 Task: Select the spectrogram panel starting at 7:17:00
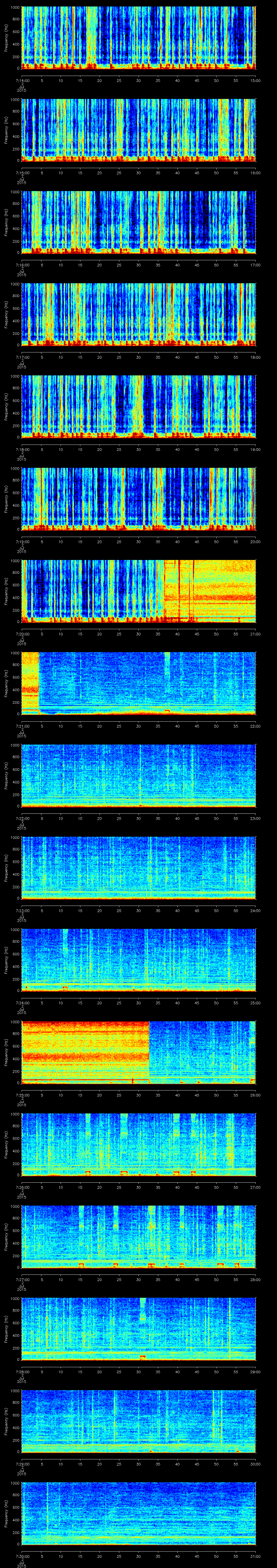coord(139,315)
